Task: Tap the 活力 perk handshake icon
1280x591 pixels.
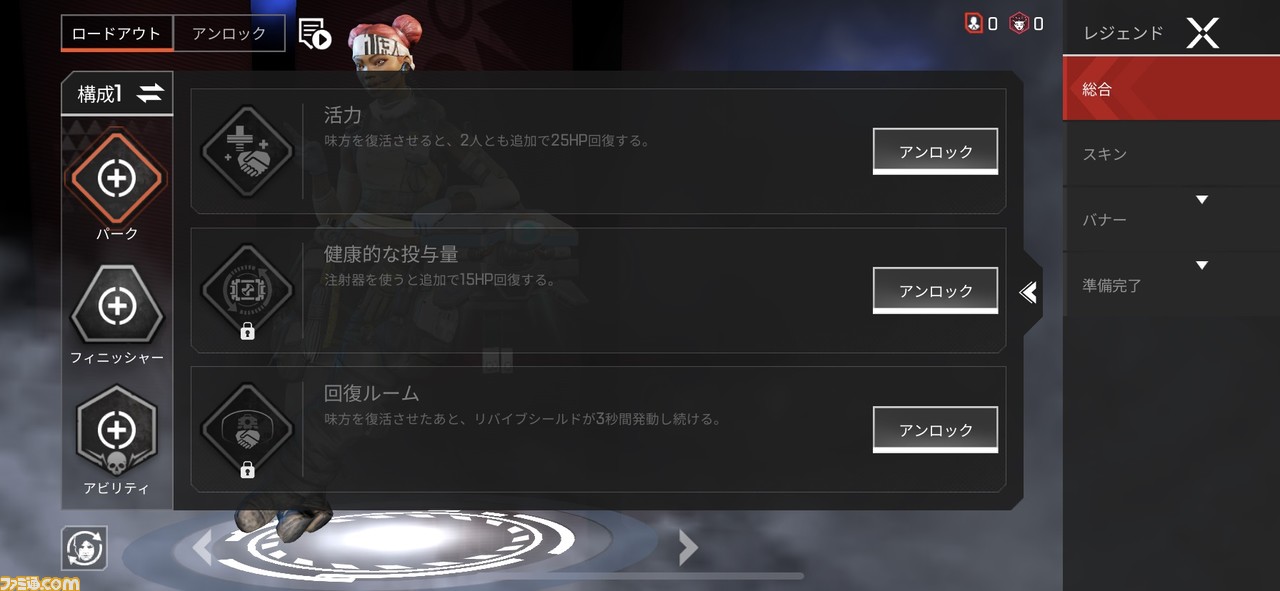Action: (x=247, y=151)
